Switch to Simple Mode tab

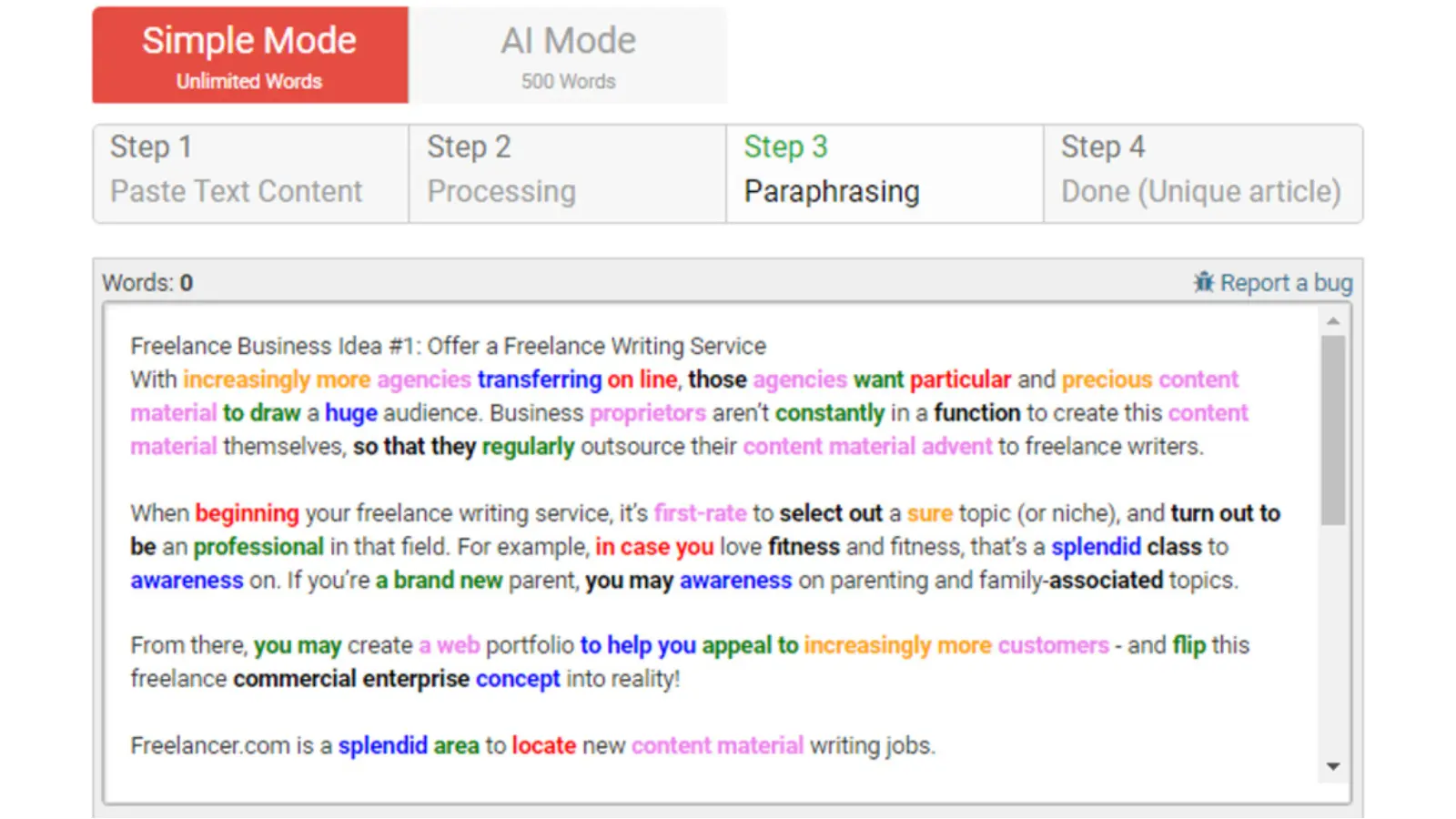click(x=250, y=56)
